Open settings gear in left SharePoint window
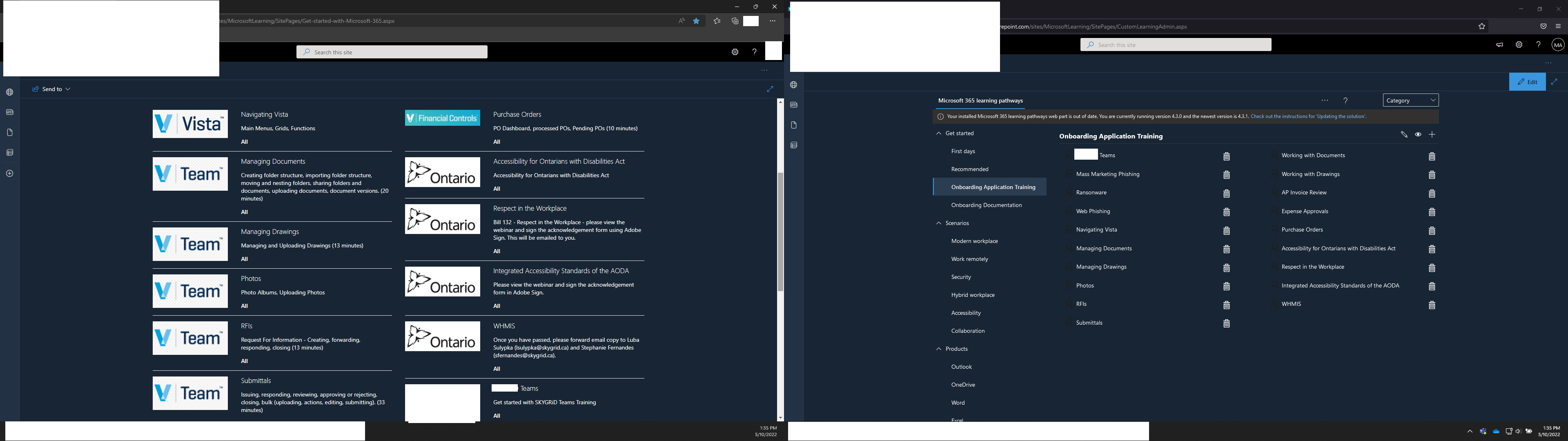 [735, 52]
